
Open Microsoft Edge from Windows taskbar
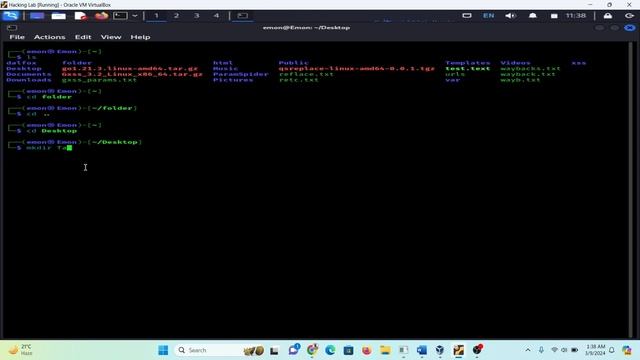pos(330,350)
